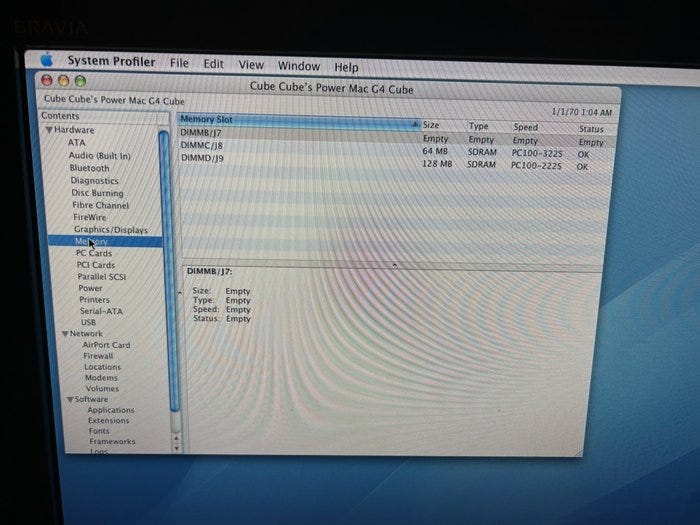700x525 pixels.
Task: Click the Network category label
Action: tap(86, 333)
